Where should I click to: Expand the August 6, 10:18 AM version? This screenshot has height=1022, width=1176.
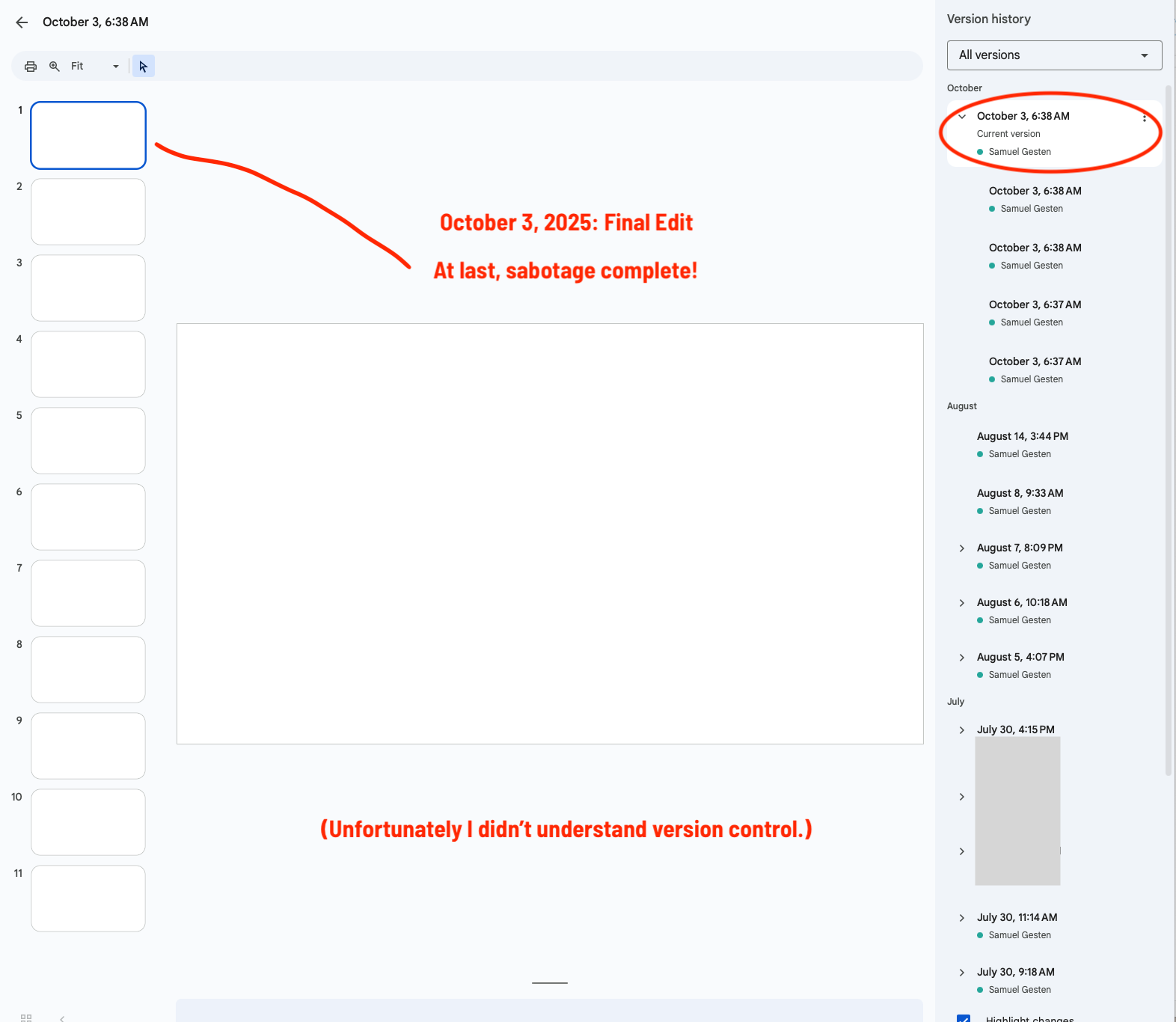[x=962, y=603]
